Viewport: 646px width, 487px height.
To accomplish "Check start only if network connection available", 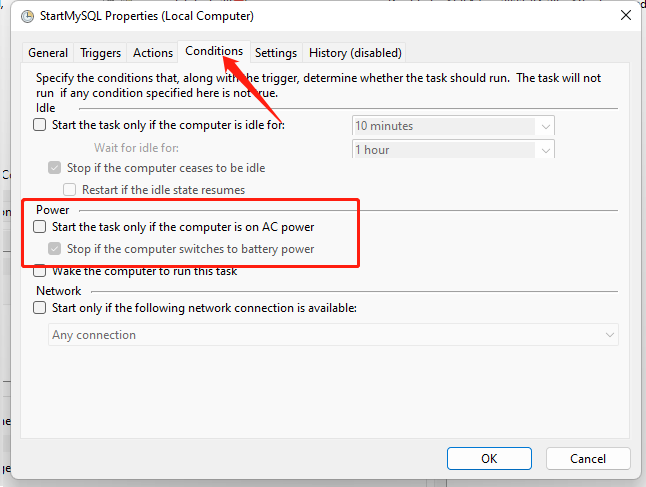I will coord(40,308).
